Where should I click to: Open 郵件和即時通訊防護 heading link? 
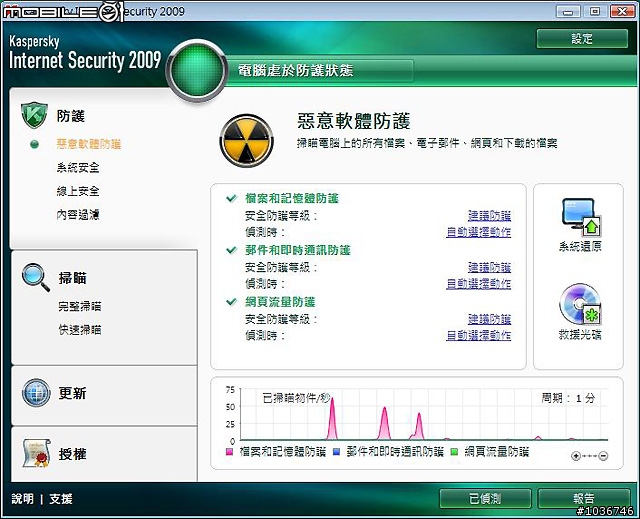tap(298, 250)
